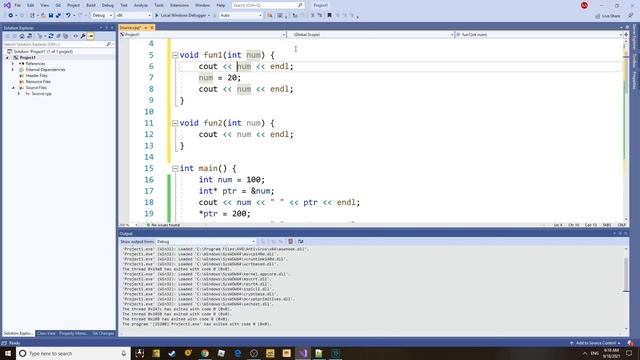640x360 pixels.
Task: Collapse the Project1 tree node
Action: click(7, 58)
